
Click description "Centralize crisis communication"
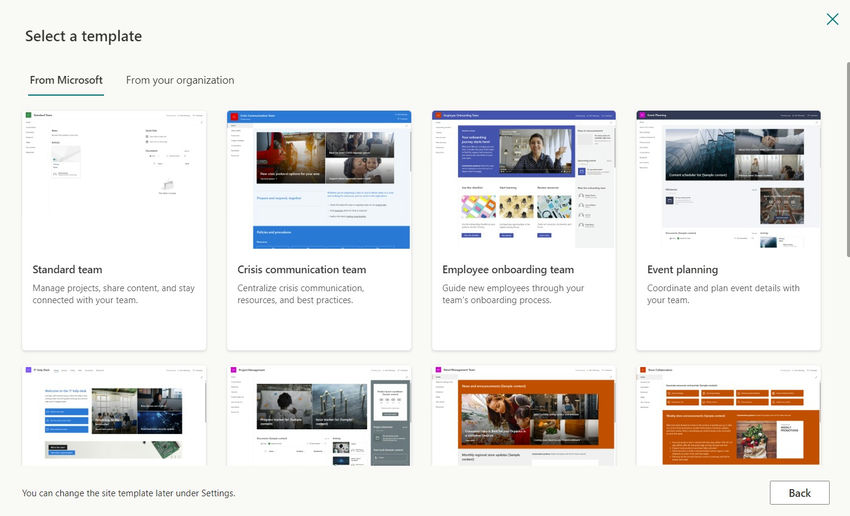301,294
